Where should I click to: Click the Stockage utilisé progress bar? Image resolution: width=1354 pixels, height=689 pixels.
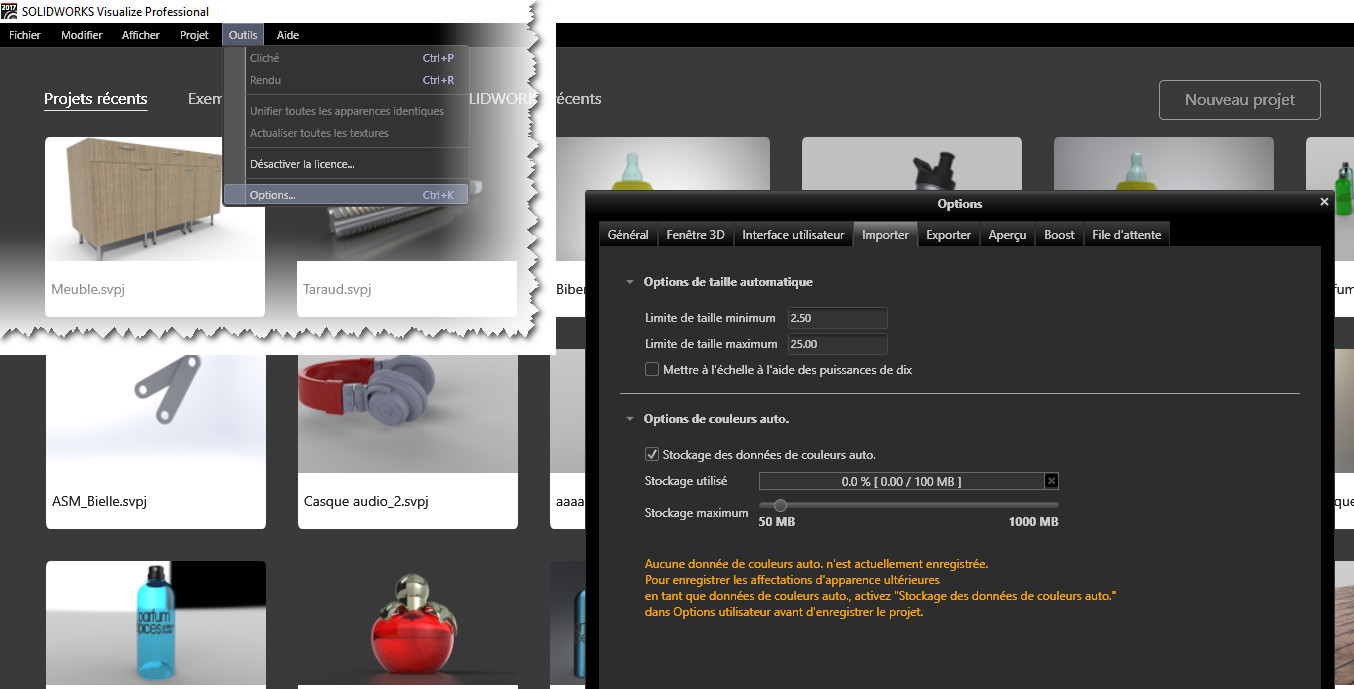[901, 481]
